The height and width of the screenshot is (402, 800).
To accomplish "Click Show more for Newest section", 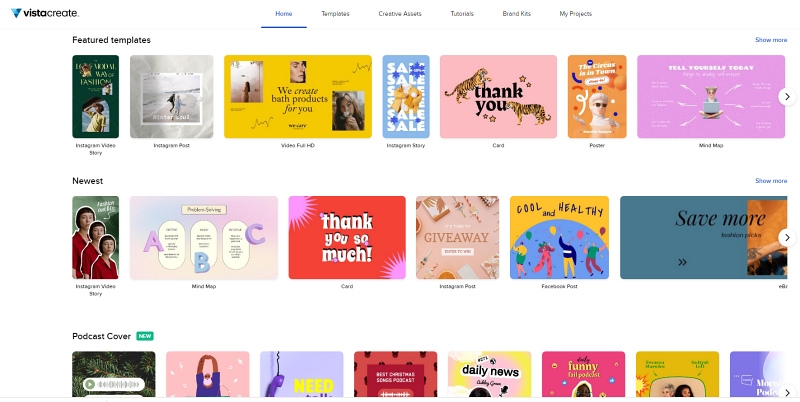I will [771, 181].
